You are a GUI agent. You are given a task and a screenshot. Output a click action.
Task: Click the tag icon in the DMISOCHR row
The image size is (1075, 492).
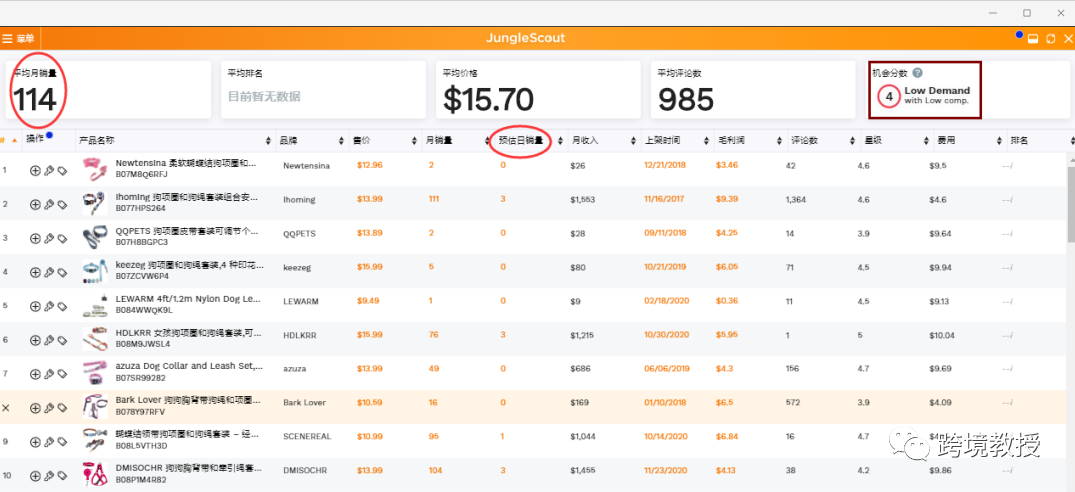tap(62, 476)
